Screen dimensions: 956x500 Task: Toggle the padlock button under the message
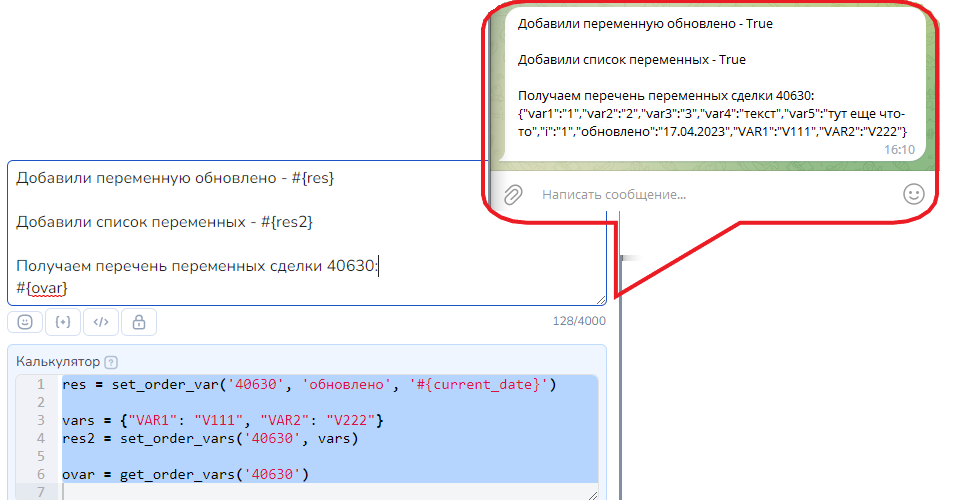coord(138,322)
